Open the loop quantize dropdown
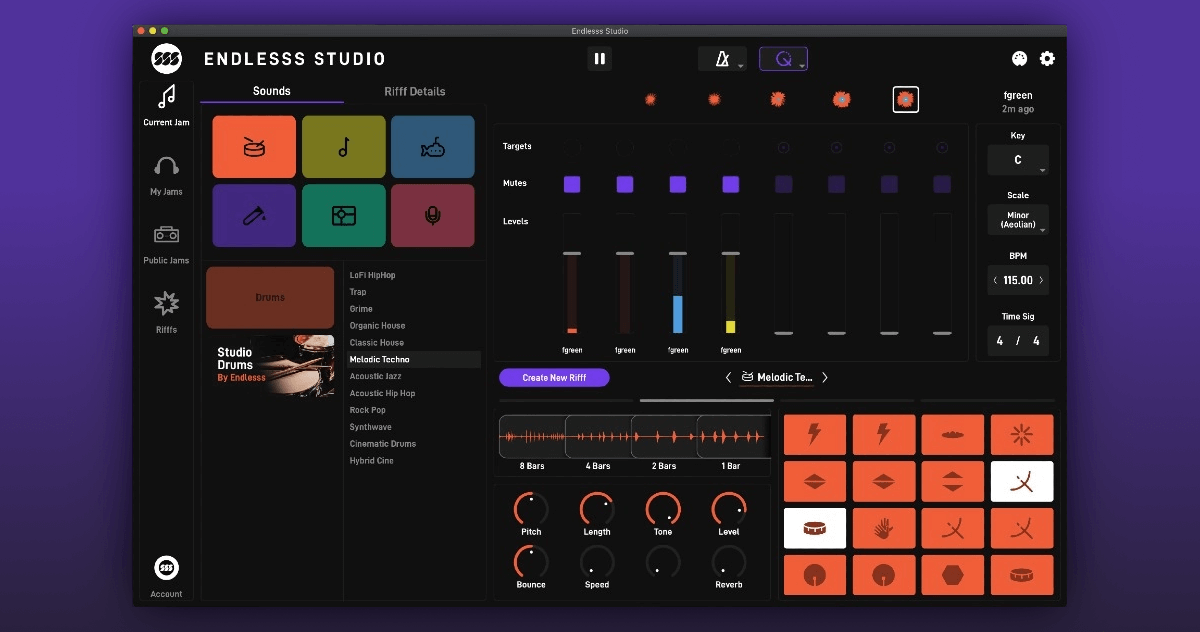The width and height of the screenshot is (1200, 632). (x=783, y=59)
